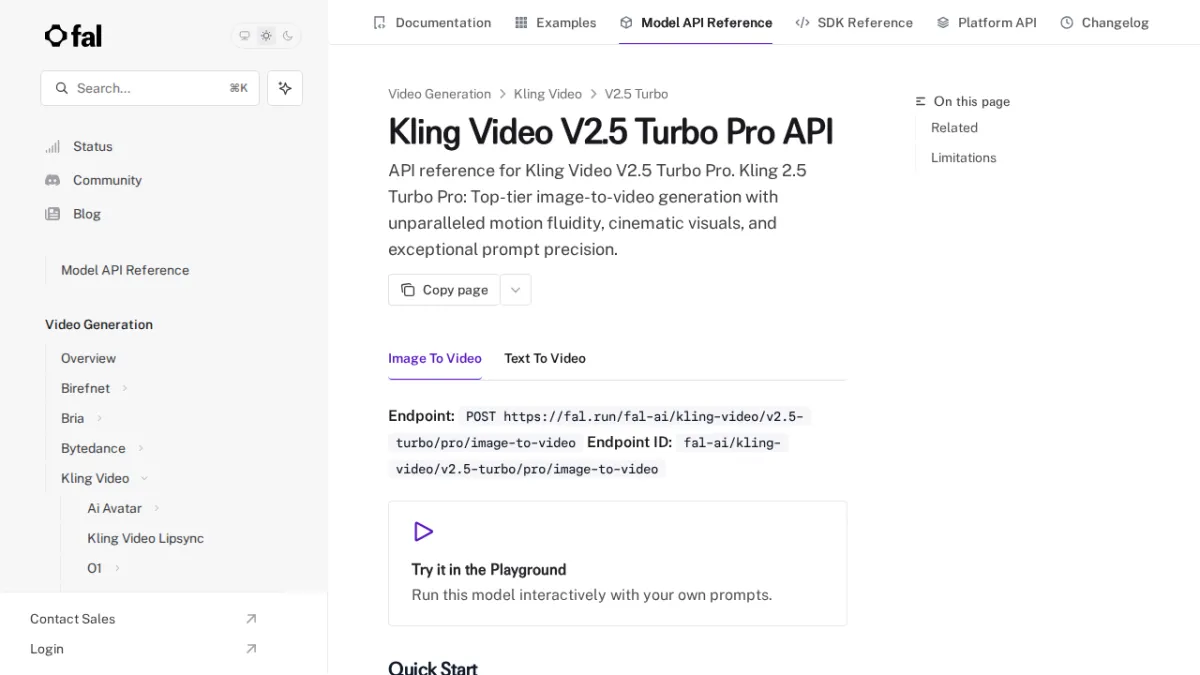Click the Kling Video V2.5 Turbo Pro API heading
This screenshot has width=1200, height=675.
(611, 132)
